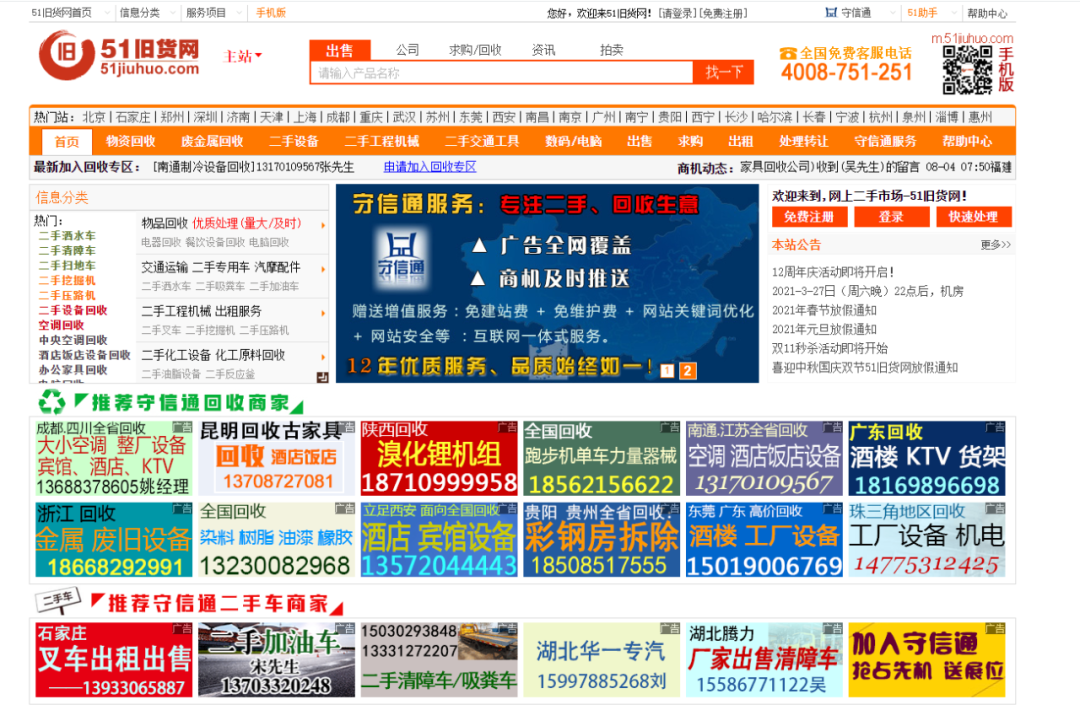Open the 守信通服务 main banner
This screenshot has height=710, width=1080.
(547, 283)
